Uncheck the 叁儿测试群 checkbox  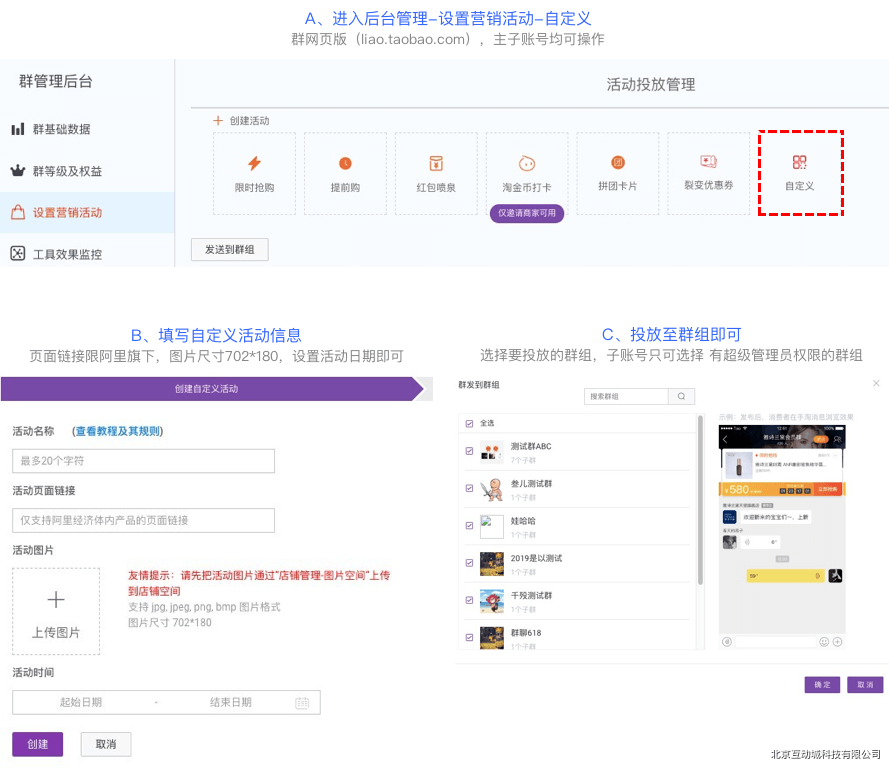tap(469, 488)
